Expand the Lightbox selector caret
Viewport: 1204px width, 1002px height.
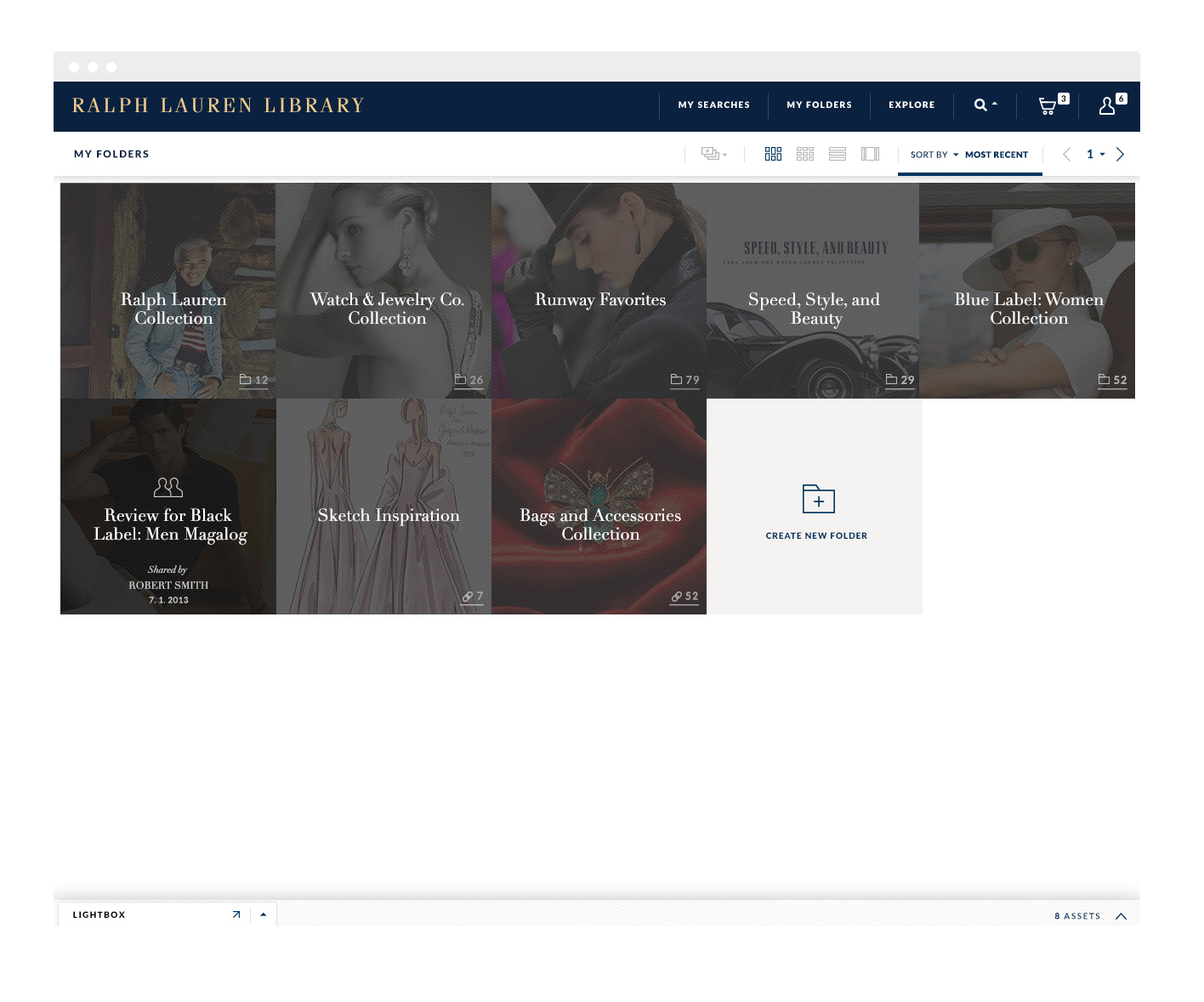(264, 914)
